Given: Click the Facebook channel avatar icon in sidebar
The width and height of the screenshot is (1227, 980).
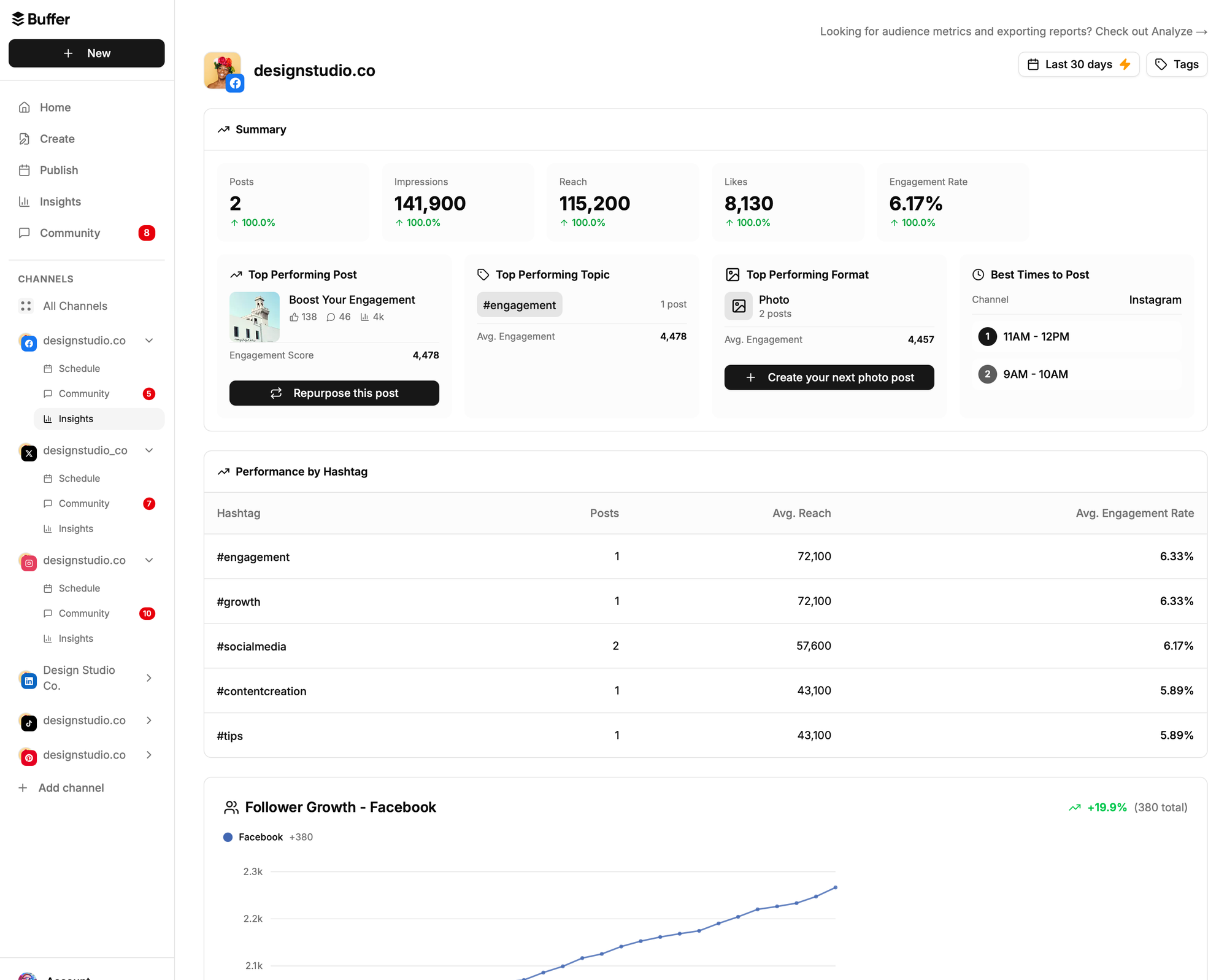Looking at the screenshot, I should pyautogui.click(x=28, y=342).
